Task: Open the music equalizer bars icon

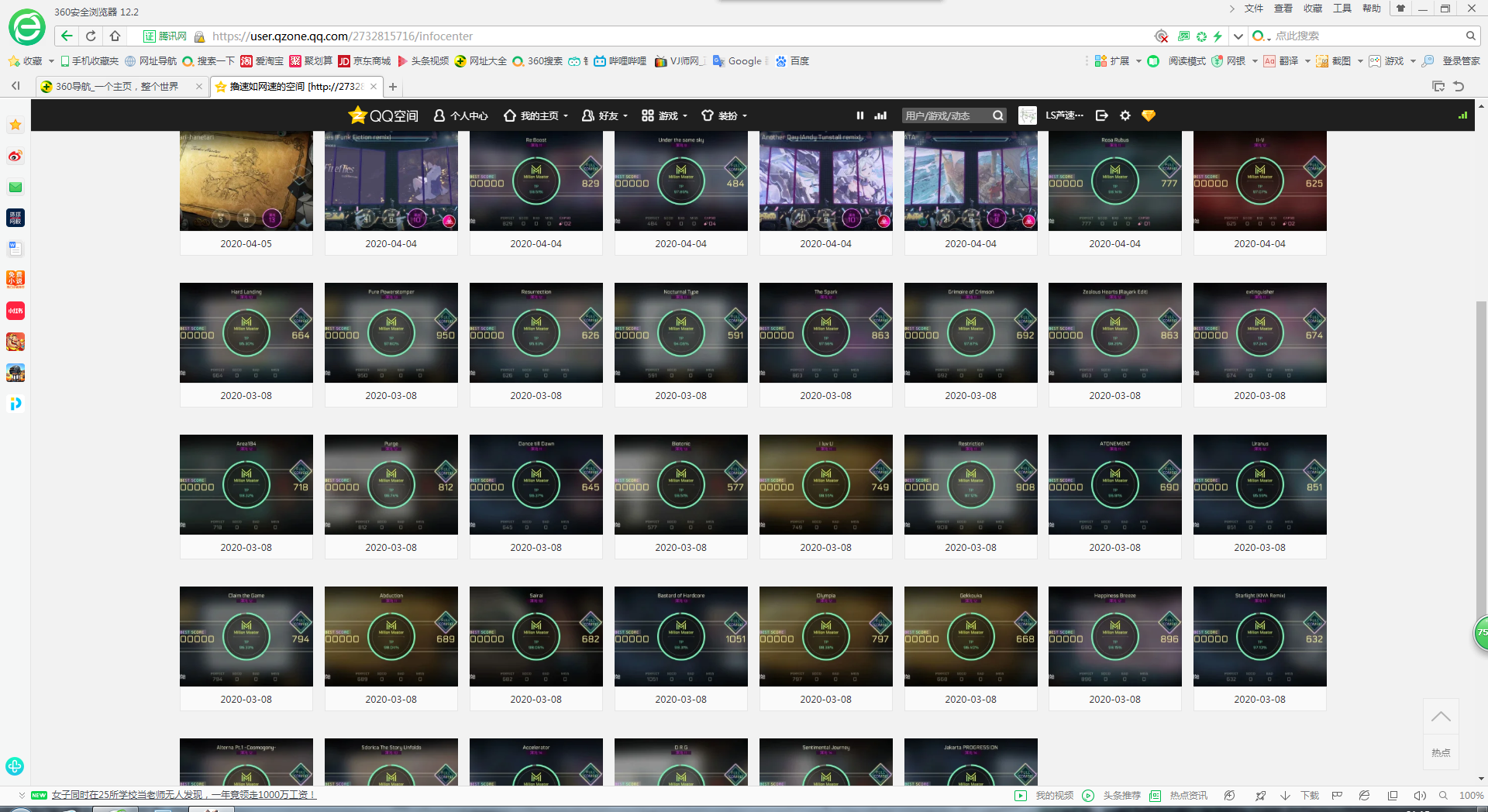Action: (880, 115)
